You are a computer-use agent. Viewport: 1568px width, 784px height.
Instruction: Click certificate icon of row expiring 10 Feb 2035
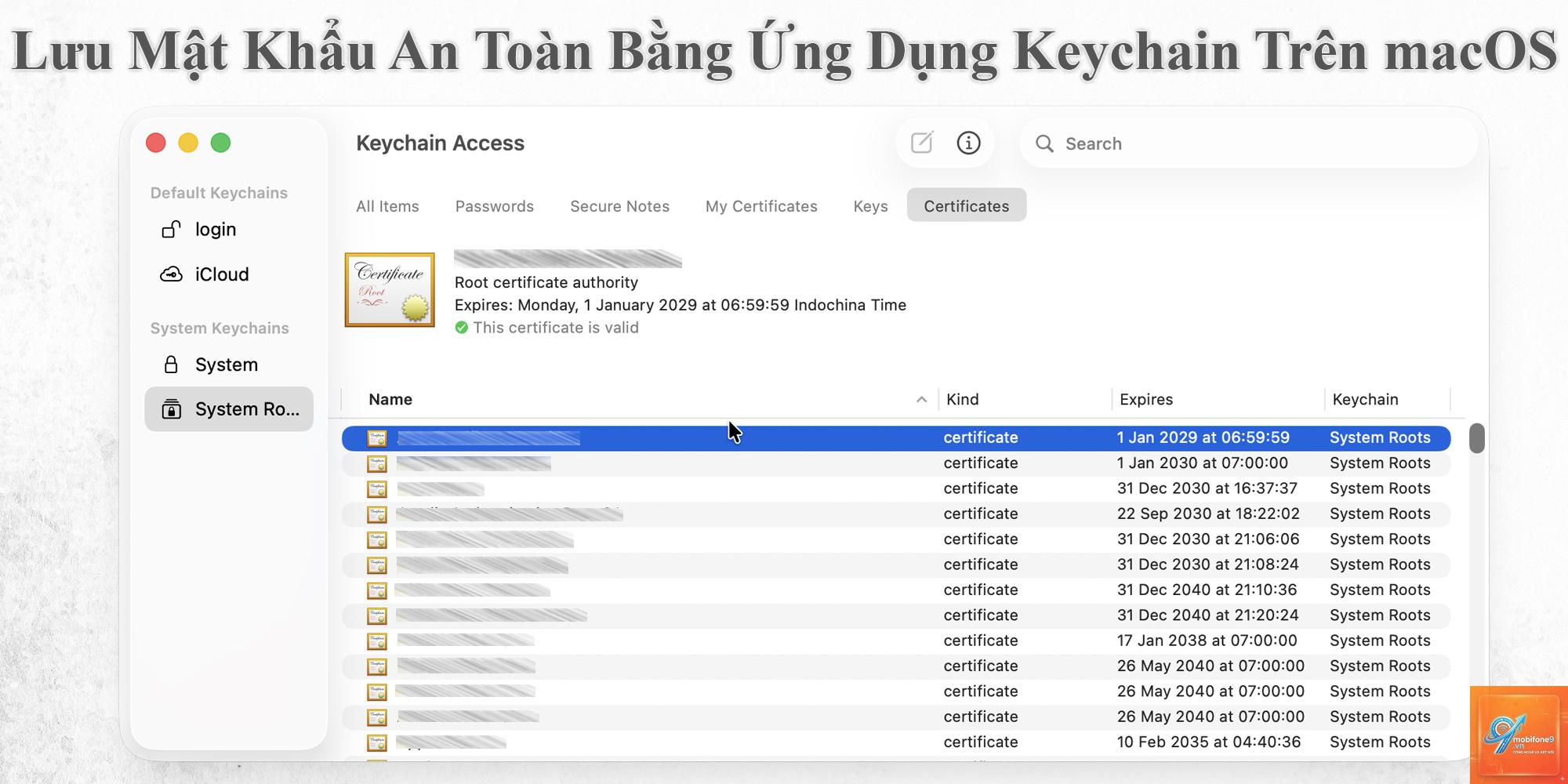pyautogui.click(x=377, y=742)
